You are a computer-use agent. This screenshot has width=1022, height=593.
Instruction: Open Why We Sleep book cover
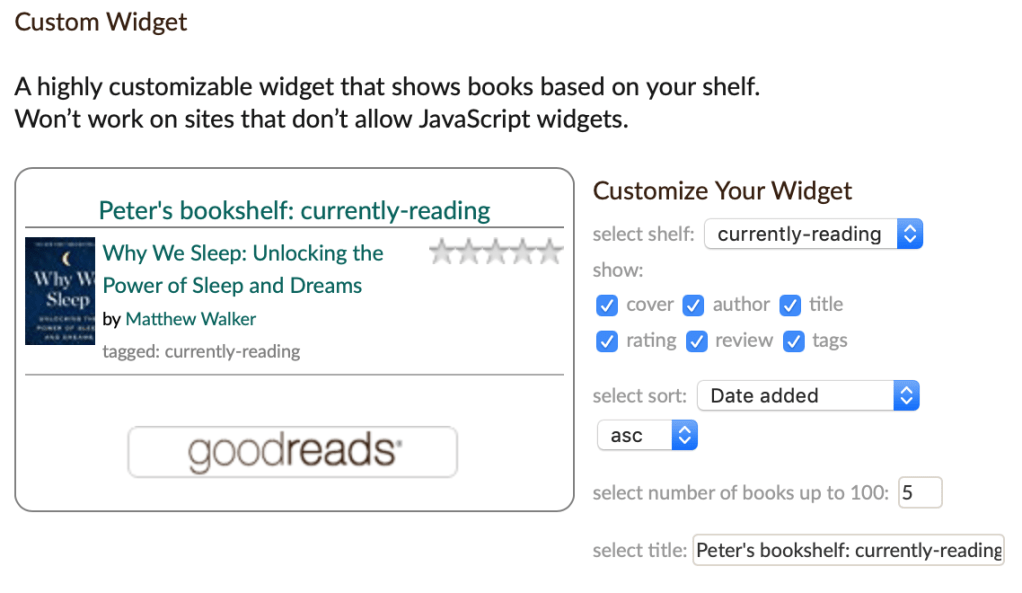point(60,291)
